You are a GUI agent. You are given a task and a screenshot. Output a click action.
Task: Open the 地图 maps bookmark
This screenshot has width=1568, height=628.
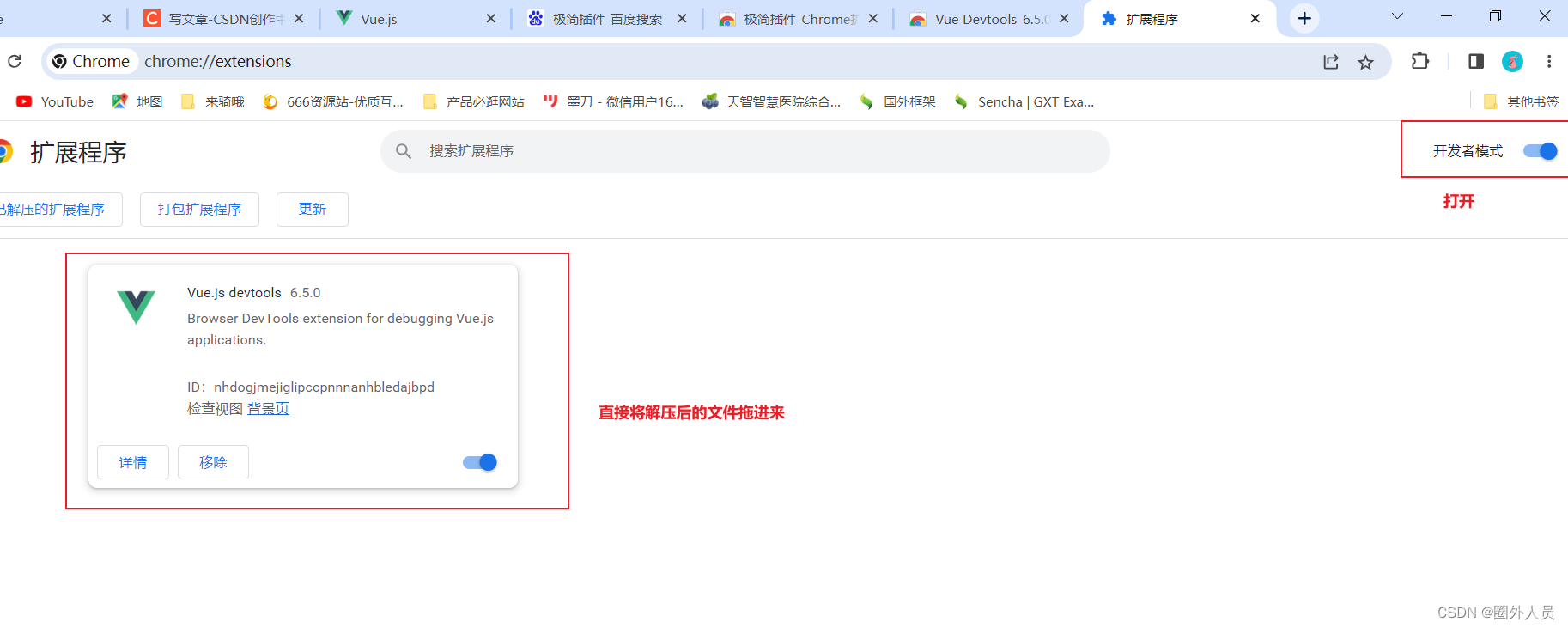click(x=137, y=101)
